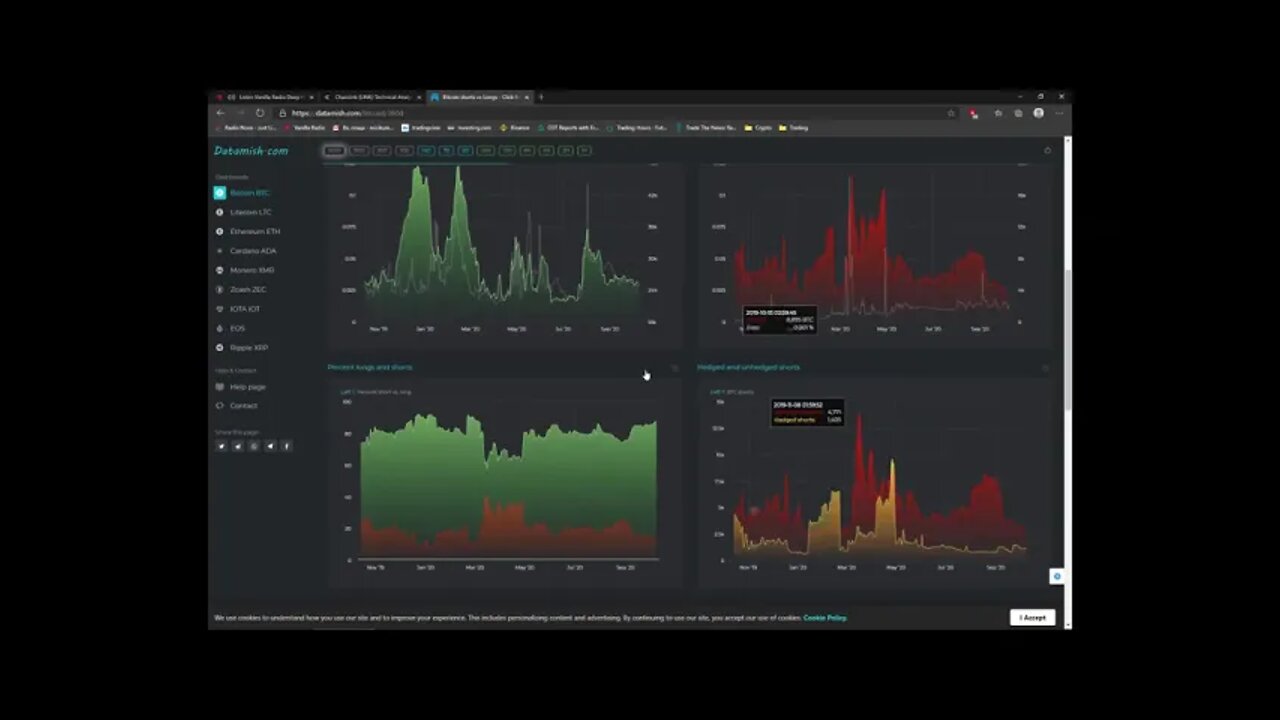Click the Datamish.com logo
The image size is (1280, 720).
pyautogui.click(x=251, y=151)
